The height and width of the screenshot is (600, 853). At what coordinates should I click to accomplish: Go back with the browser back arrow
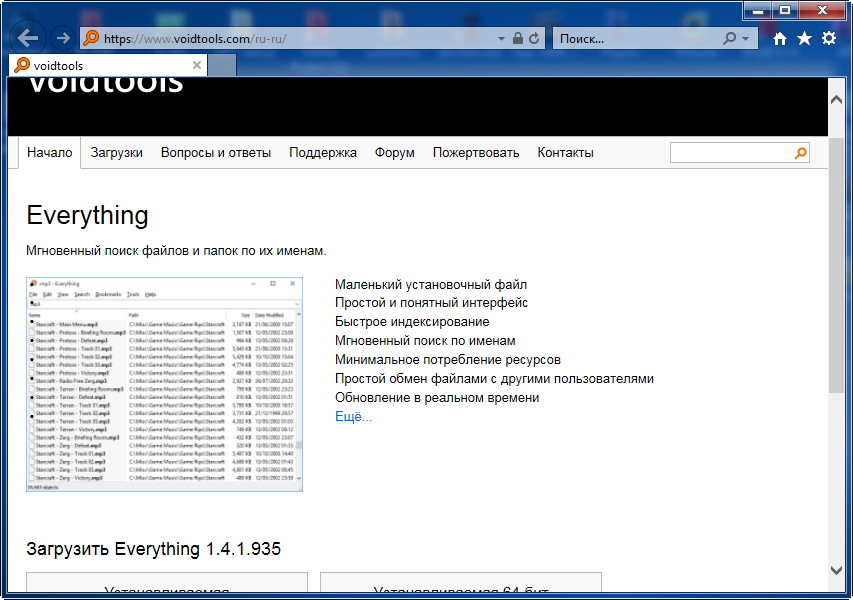coord(27,38)
